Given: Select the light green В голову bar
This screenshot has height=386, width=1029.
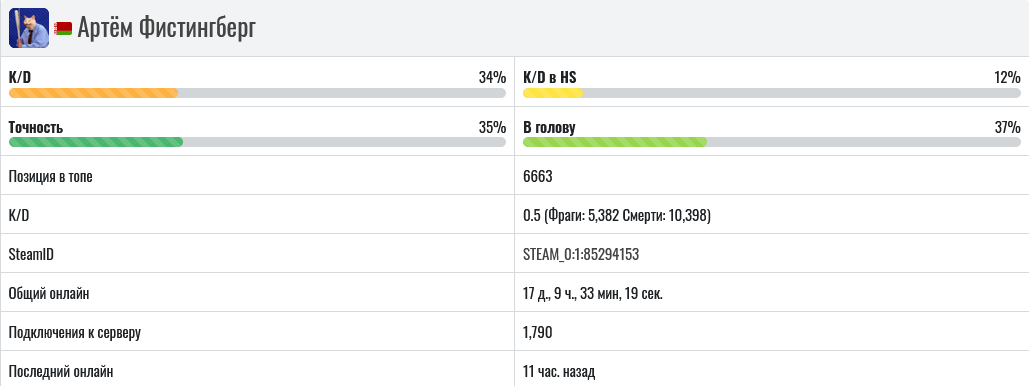Looking at the screenshot, I should [x=772, y=142].
